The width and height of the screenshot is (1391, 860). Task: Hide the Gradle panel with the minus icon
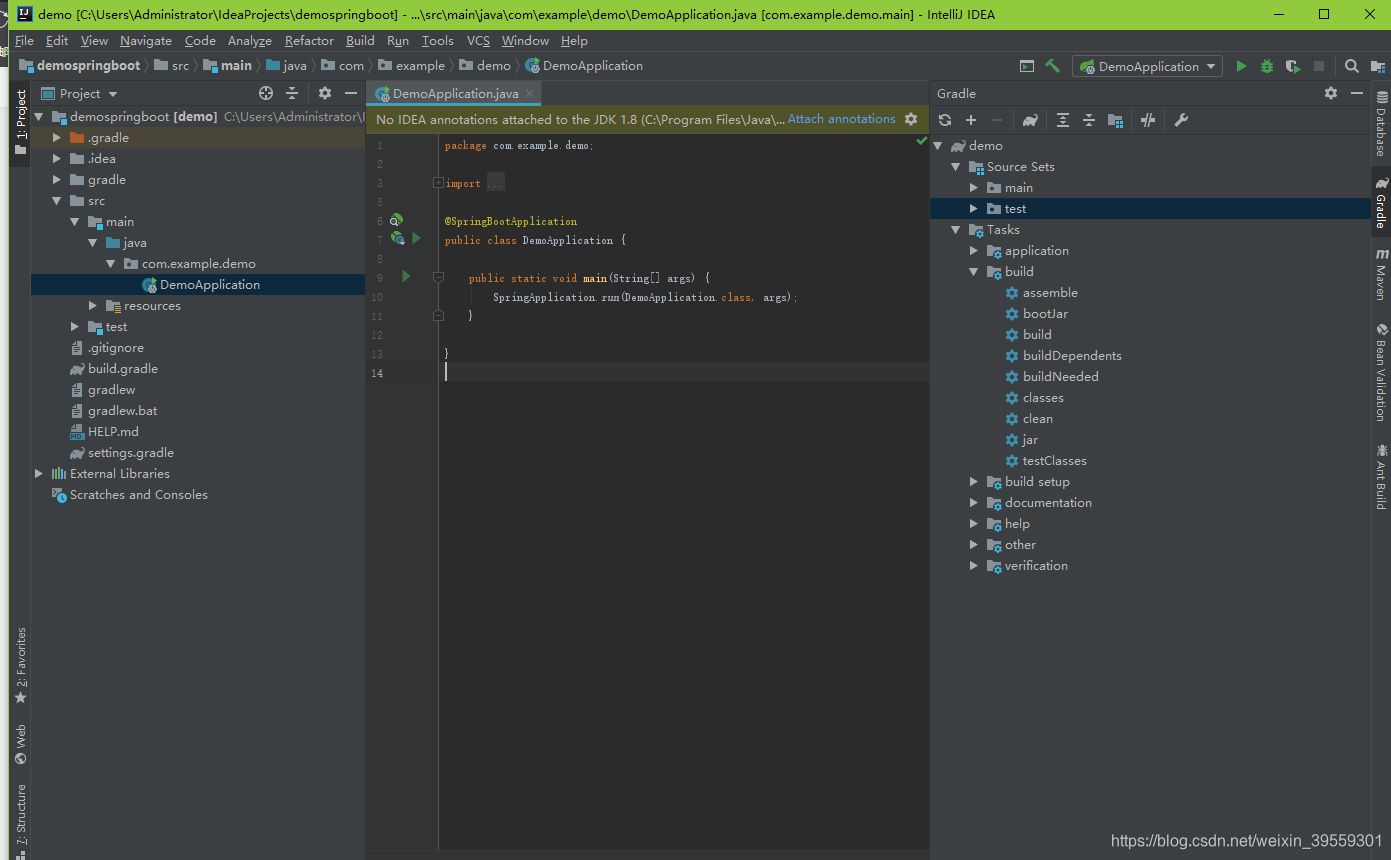(1357, 93)
